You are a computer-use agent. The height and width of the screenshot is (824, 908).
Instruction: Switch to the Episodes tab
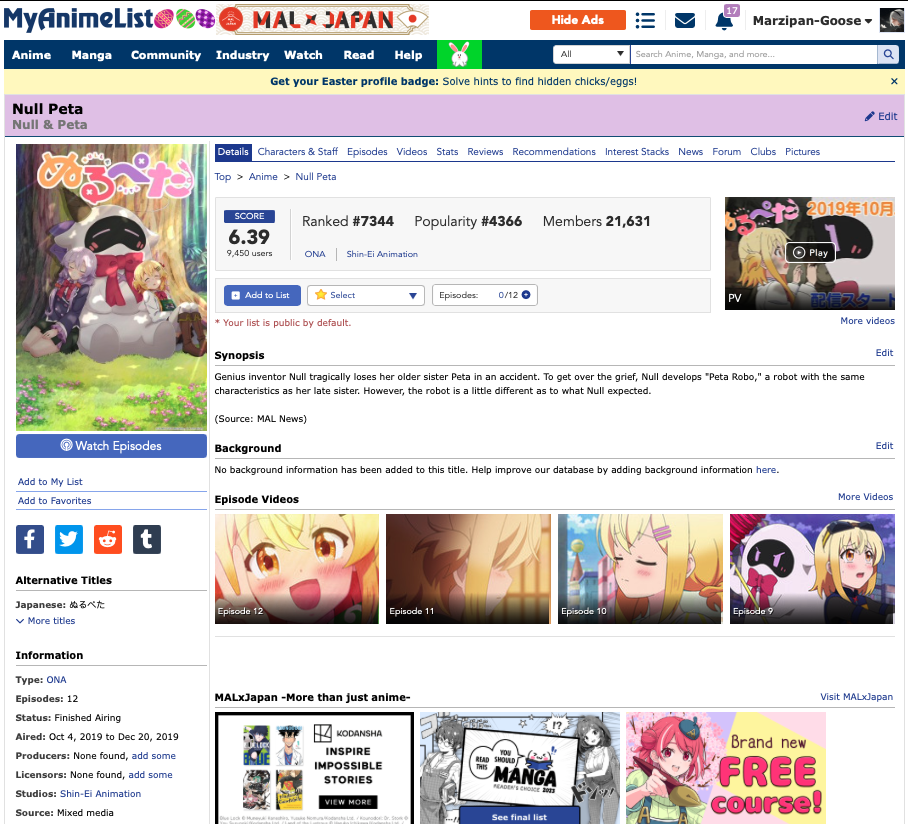tap(367, 152)
